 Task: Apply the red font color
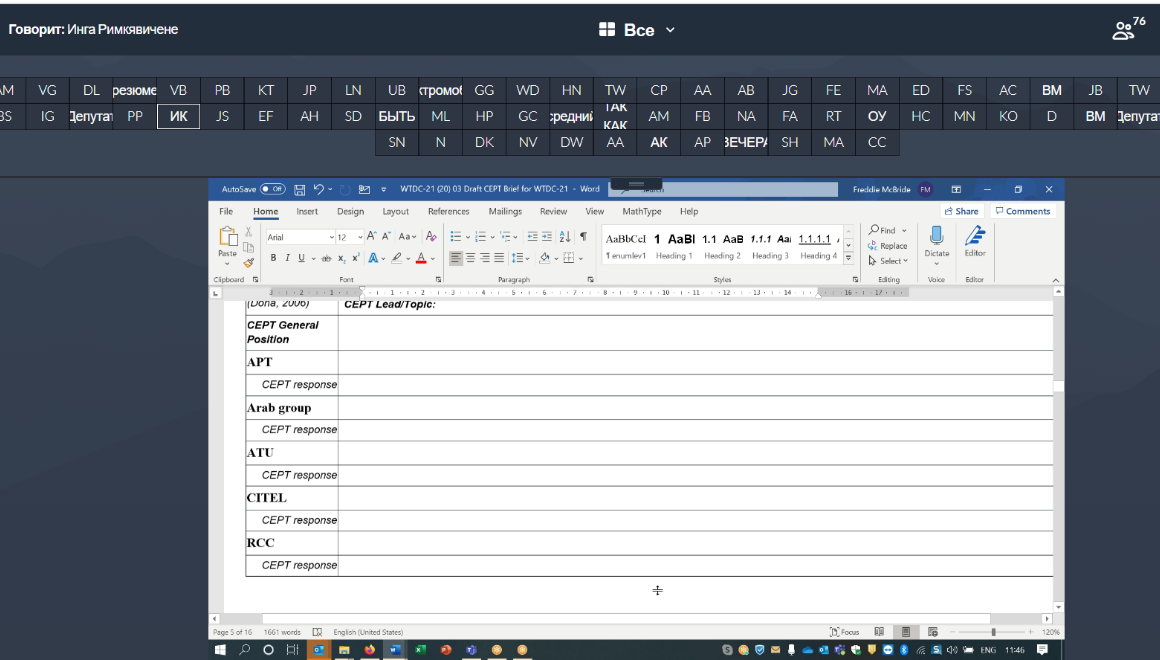(x=421, y=258)
